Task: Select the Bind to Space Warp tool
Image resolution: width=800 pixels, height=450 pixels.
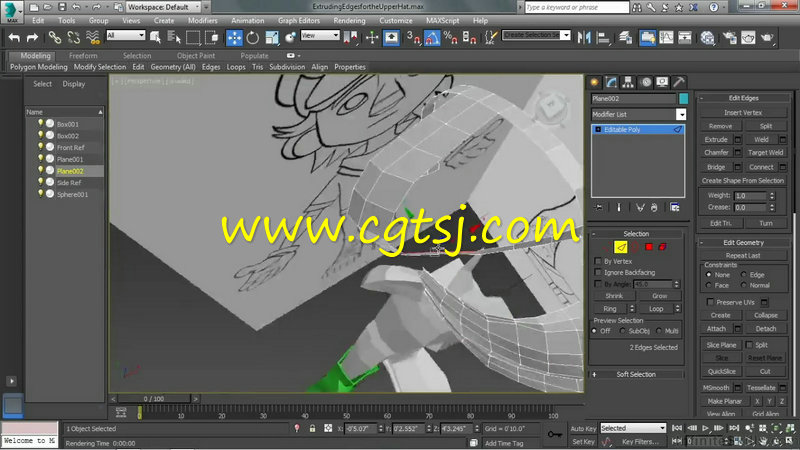Action: tap(92, 37)
